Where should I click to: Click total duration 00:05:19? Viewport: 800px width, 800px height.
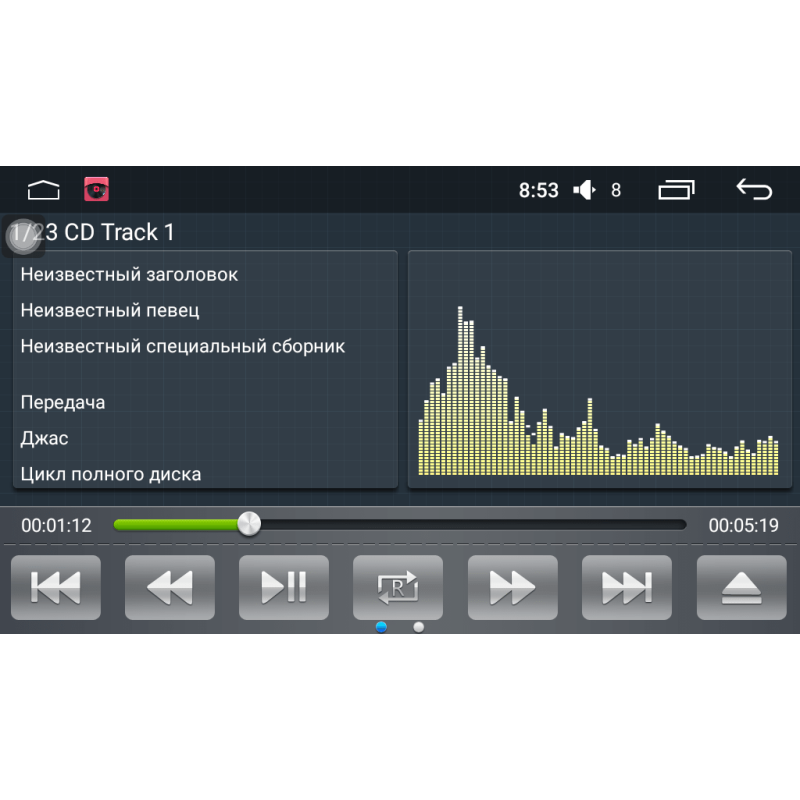coord(743,526)
